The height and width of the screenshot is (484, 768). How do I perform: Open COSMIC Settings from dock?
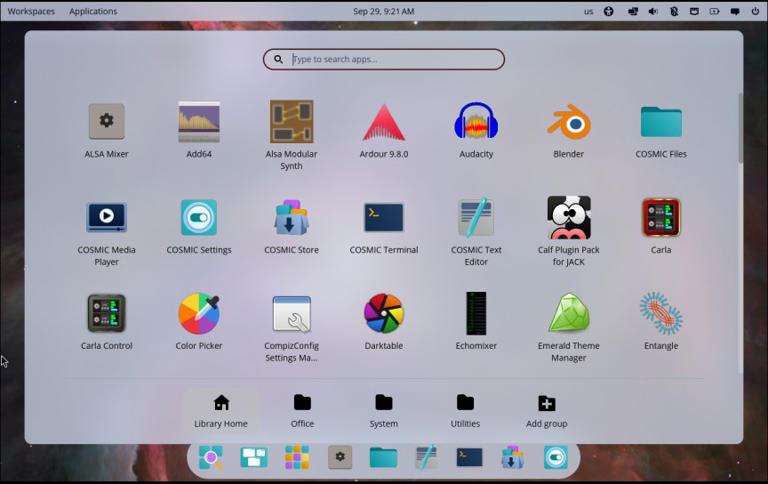coord(555,457)
